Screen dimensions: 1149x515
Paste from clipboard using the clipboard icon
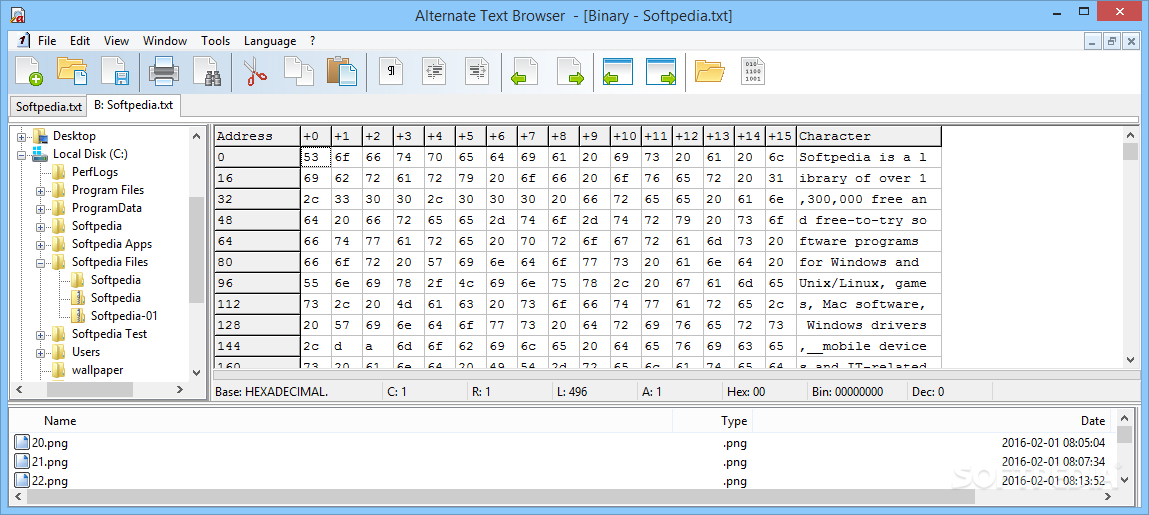[342, 72]
